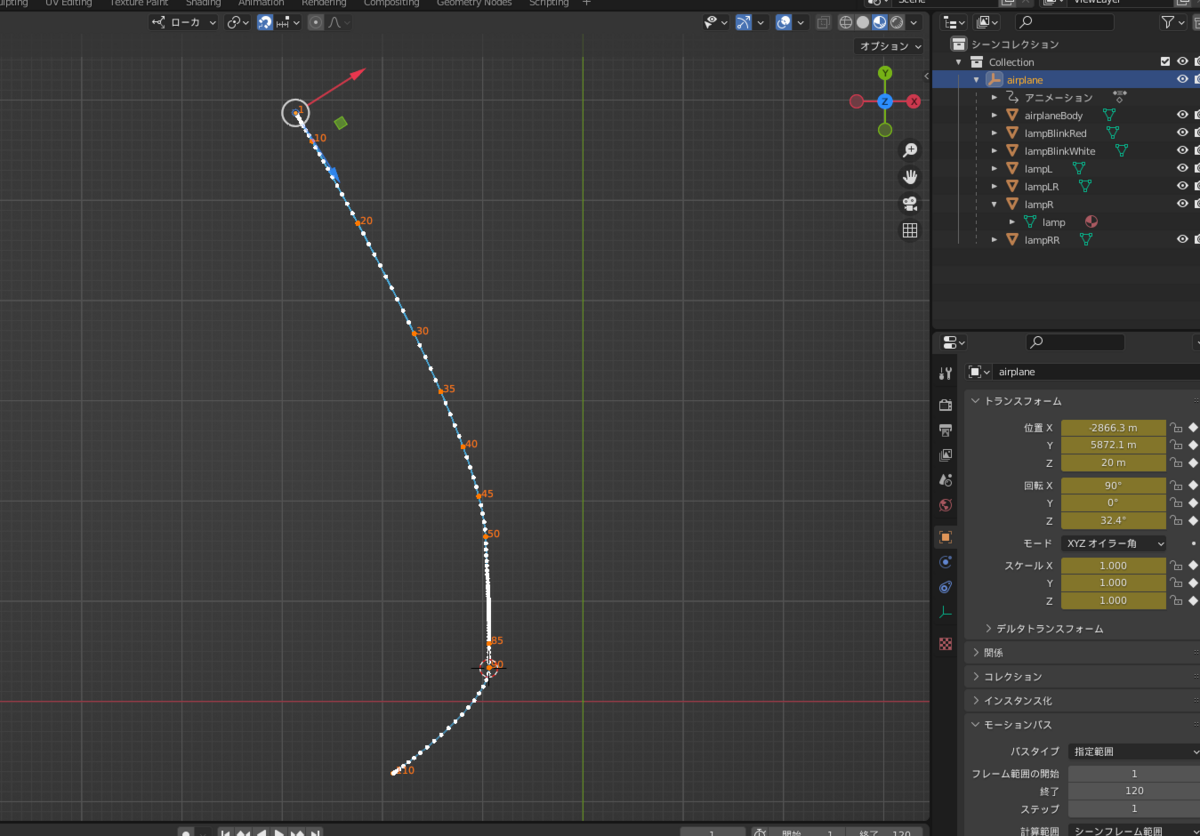Toggle lock on 位置 X
This screenshot has width=1200, height=836.
pos(1177,428)
